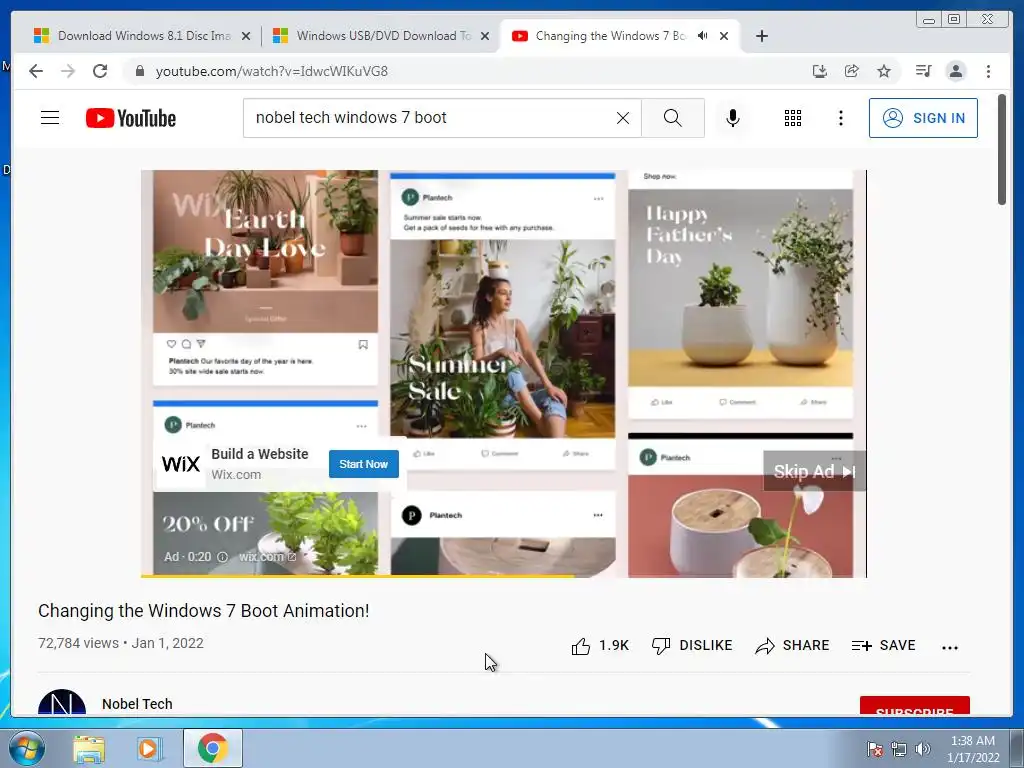Open media controls in Chrome toolbar
The image size is (1024, 768).
coord(923,71)
